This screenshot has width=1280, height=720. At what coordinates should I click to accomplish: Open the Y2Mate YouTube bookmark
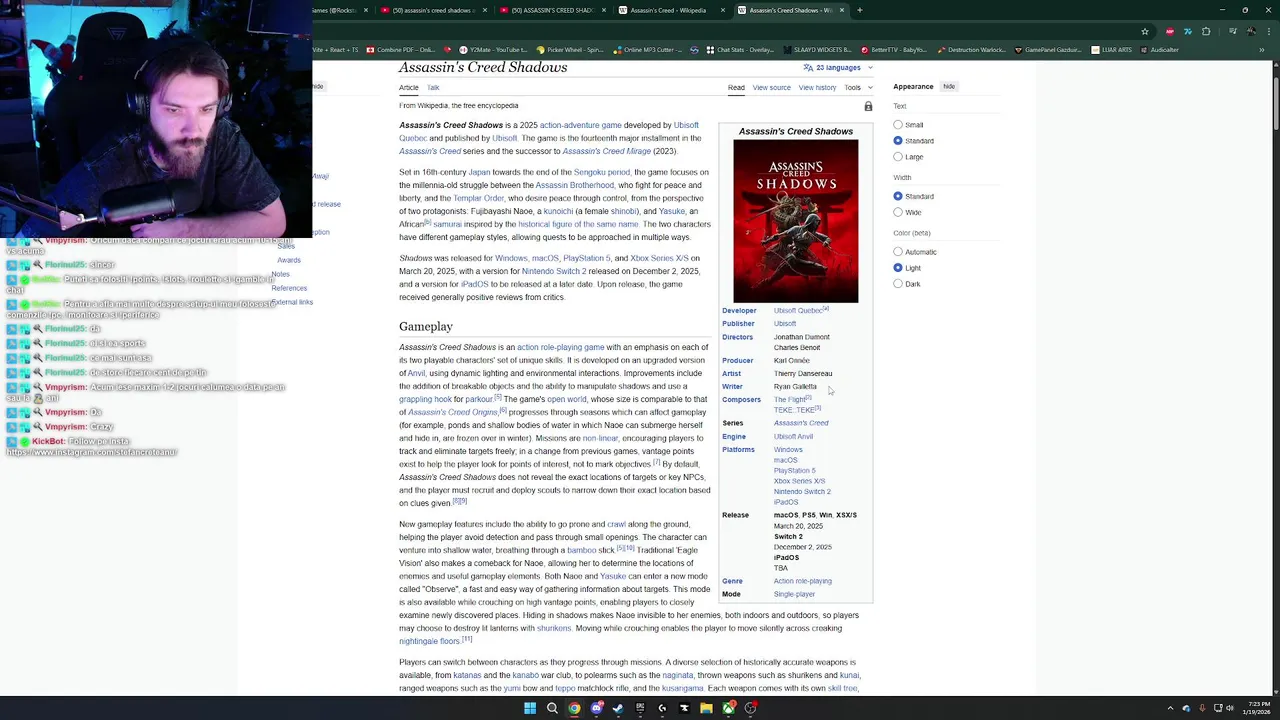click(x=491, y=50)
